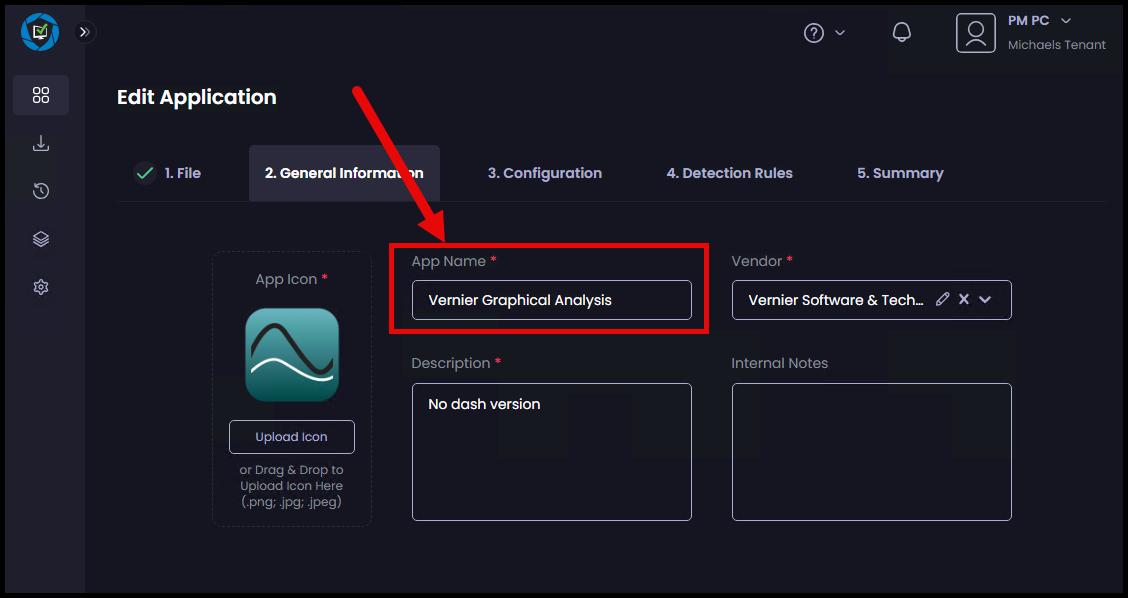
Task: Go to the 1. File step
Action: [x=168, y=173]
